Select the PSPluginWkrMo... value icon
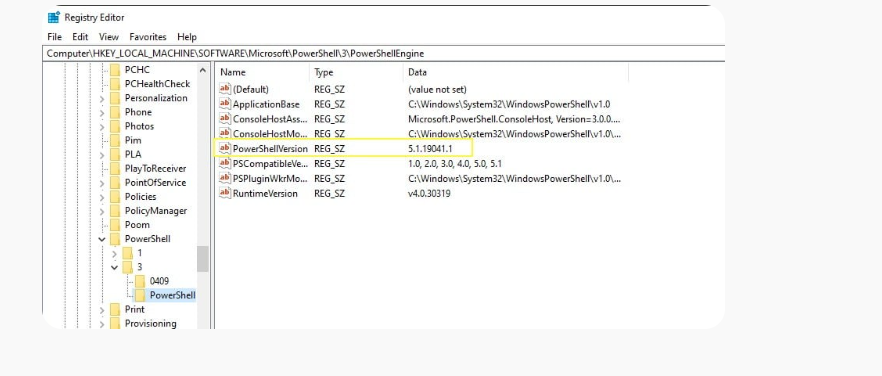This screenshot has width=882, height=376. 225,178
